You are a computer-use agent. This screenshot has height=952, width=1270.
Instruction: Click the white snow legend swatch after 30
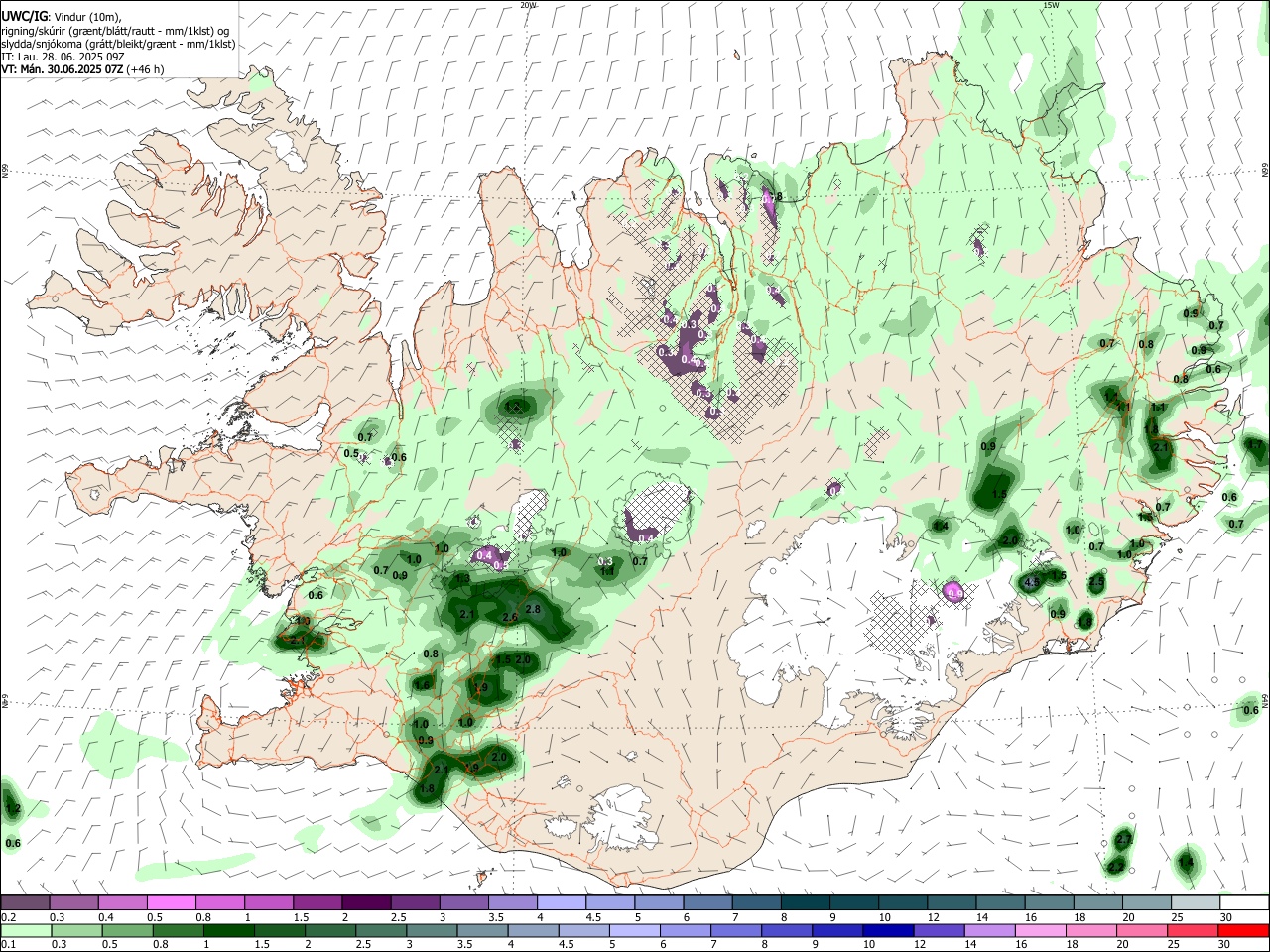[x=1242, y=902]
